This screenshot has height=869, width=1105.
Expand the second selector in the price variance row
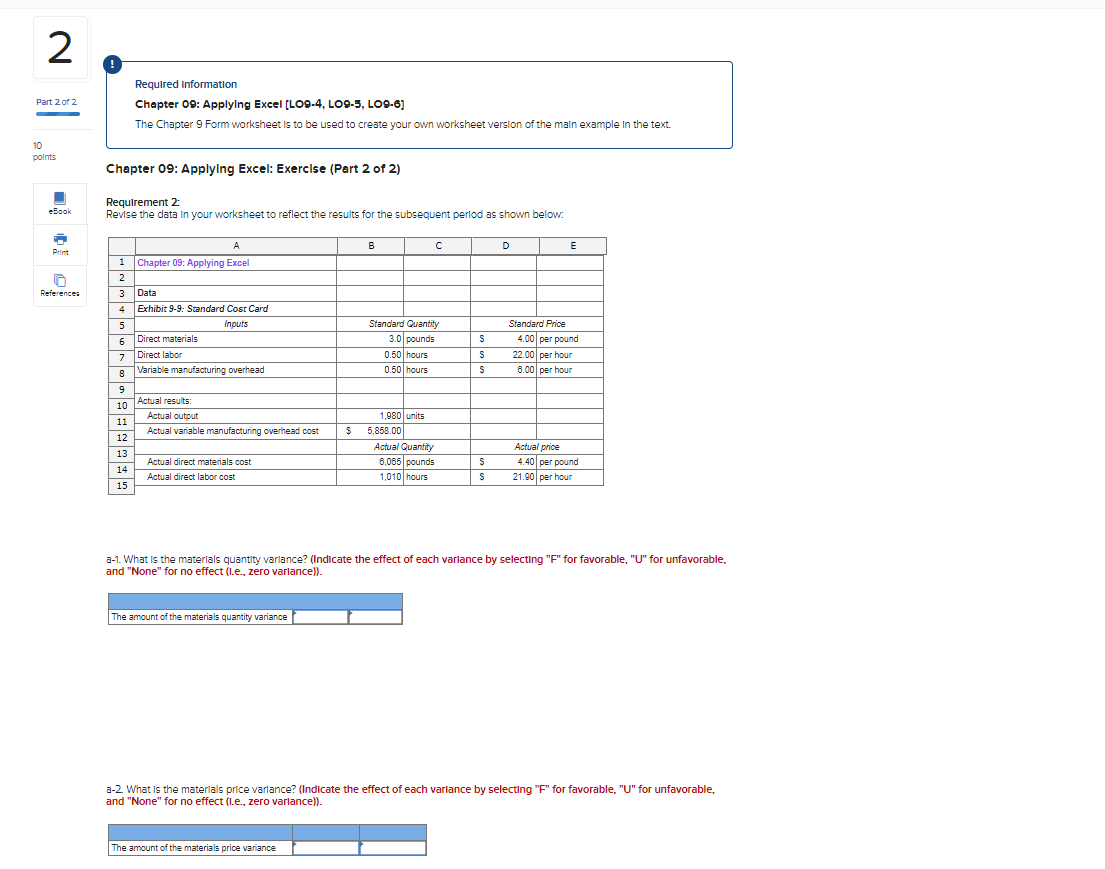[392, 847]
